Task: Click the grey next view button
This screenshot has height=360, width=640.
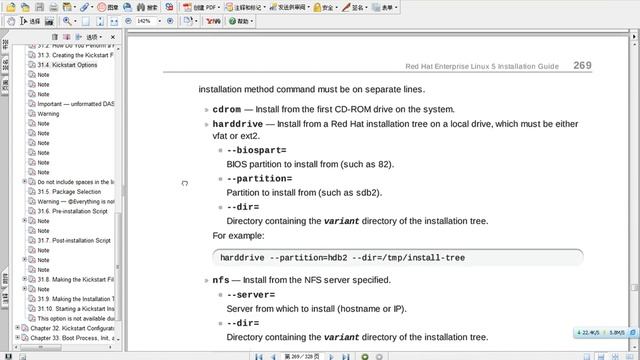Action: click(379, 357)
